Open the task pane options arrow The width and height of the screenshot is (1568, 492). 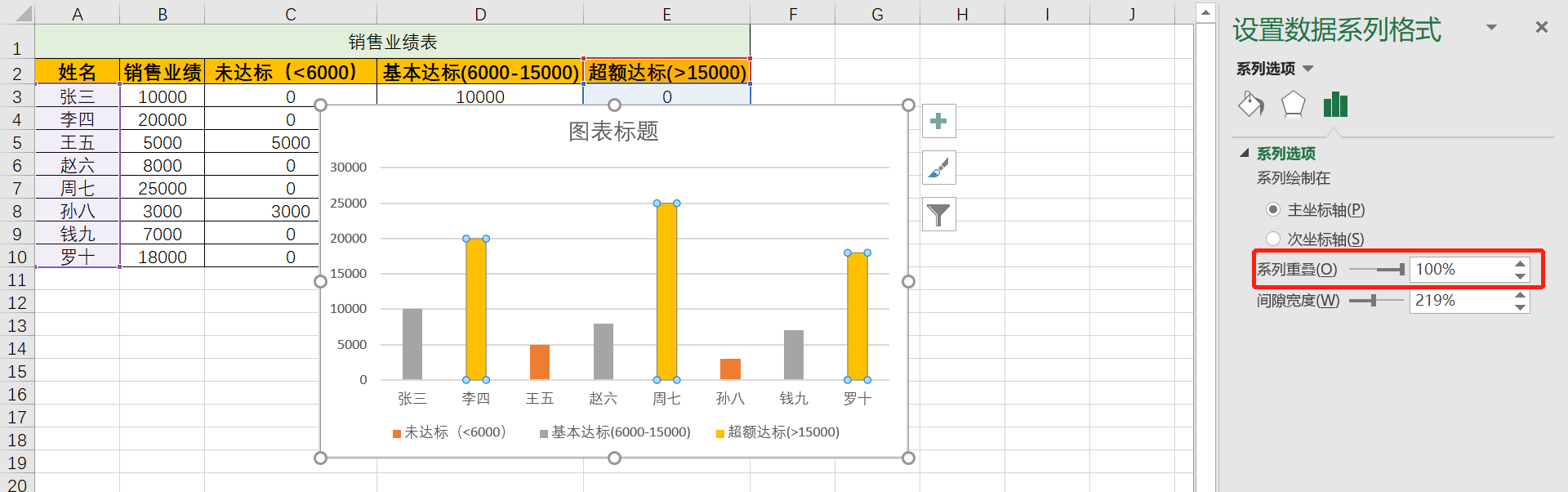tap(1491, 28)
